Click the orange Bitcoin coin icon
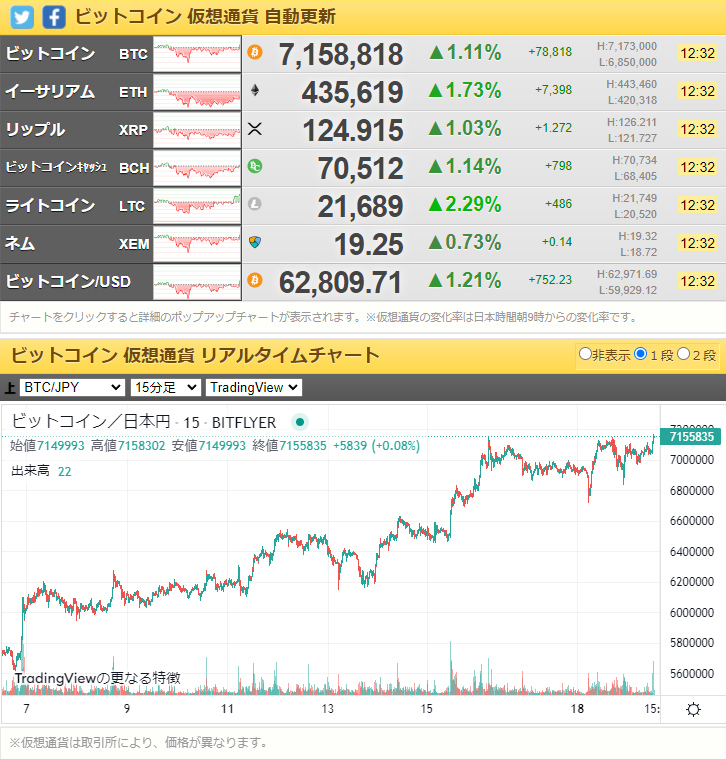726x759 pixels. pyautogui.click(x=254, y=52)
